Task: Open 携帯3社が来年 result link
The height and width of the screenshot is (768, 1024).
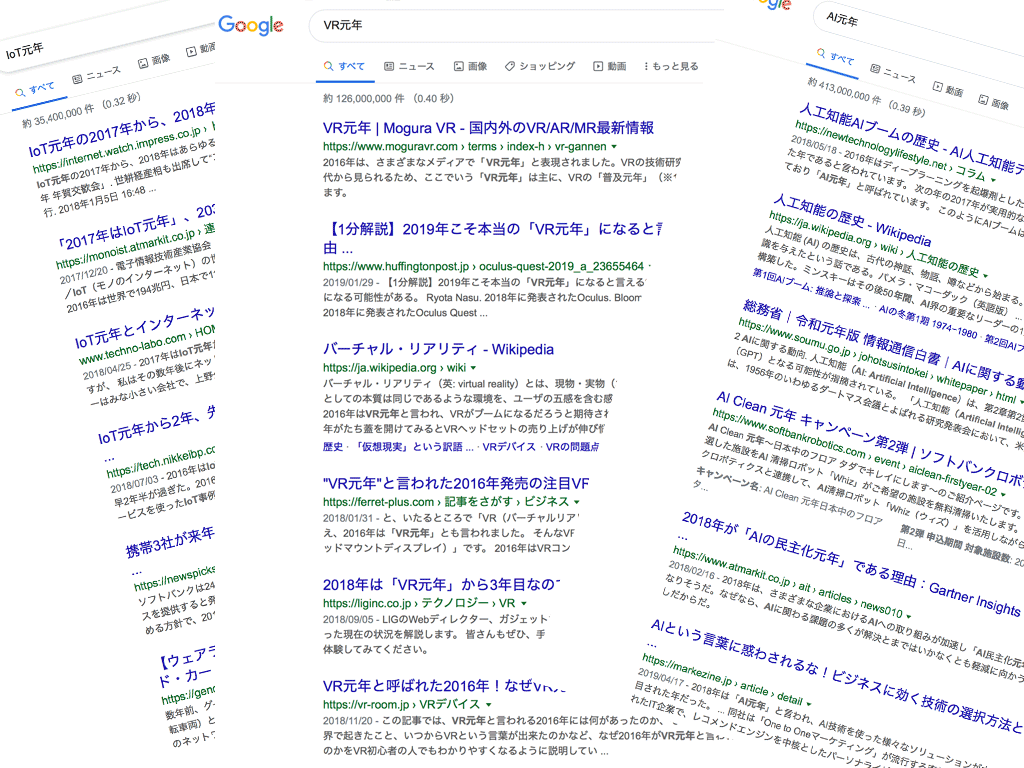Action: 170,543
